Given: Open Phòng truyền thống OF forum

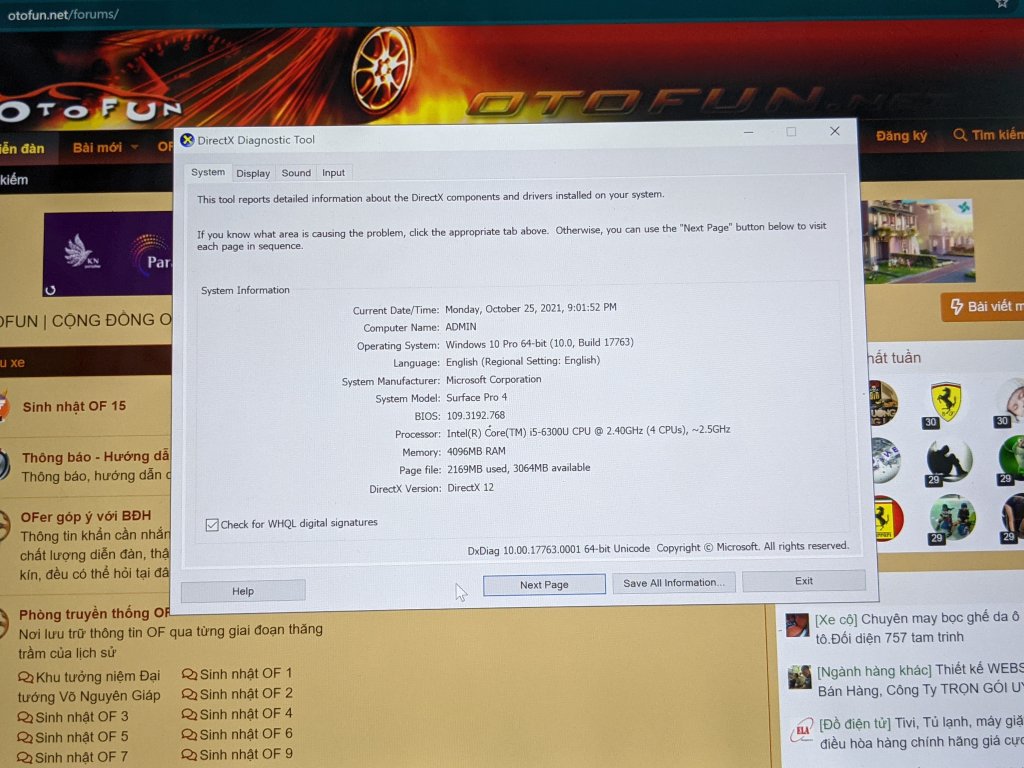Looking at the screenshot, I should pos(94,614).
